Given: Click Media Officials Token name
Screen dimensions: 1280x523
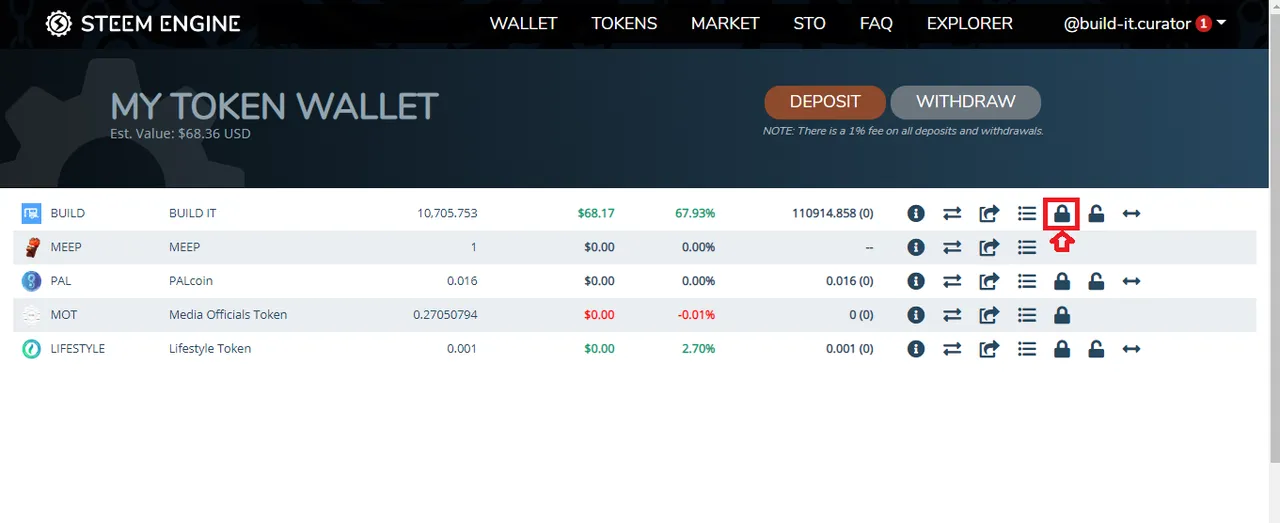Looking at the screenshot, I should pyautogui.click(x=228, y=315).
